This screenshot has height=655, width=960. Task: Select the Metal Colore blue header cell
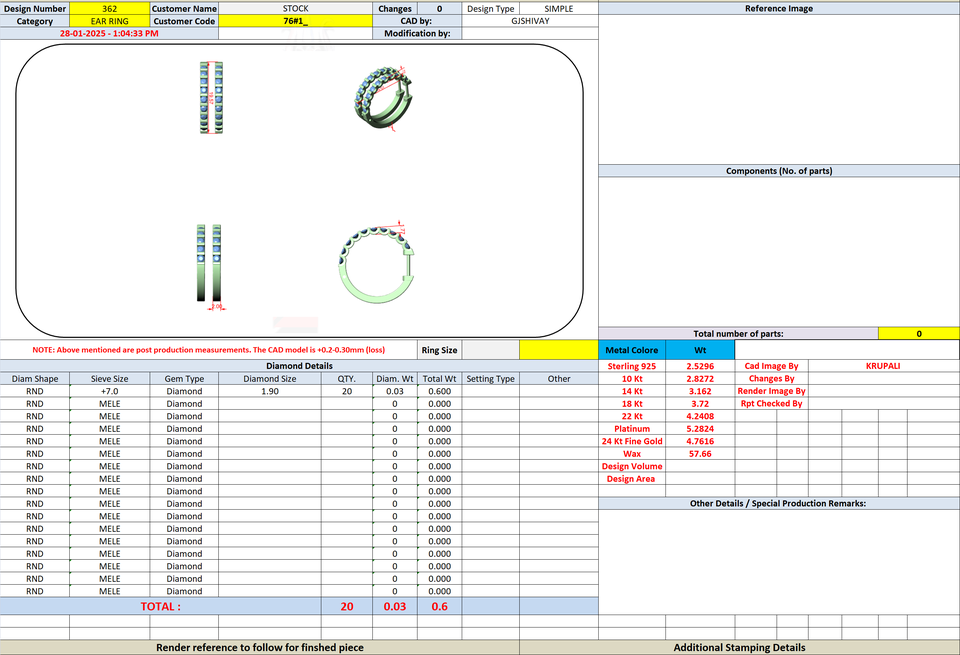tap(632, 350)
